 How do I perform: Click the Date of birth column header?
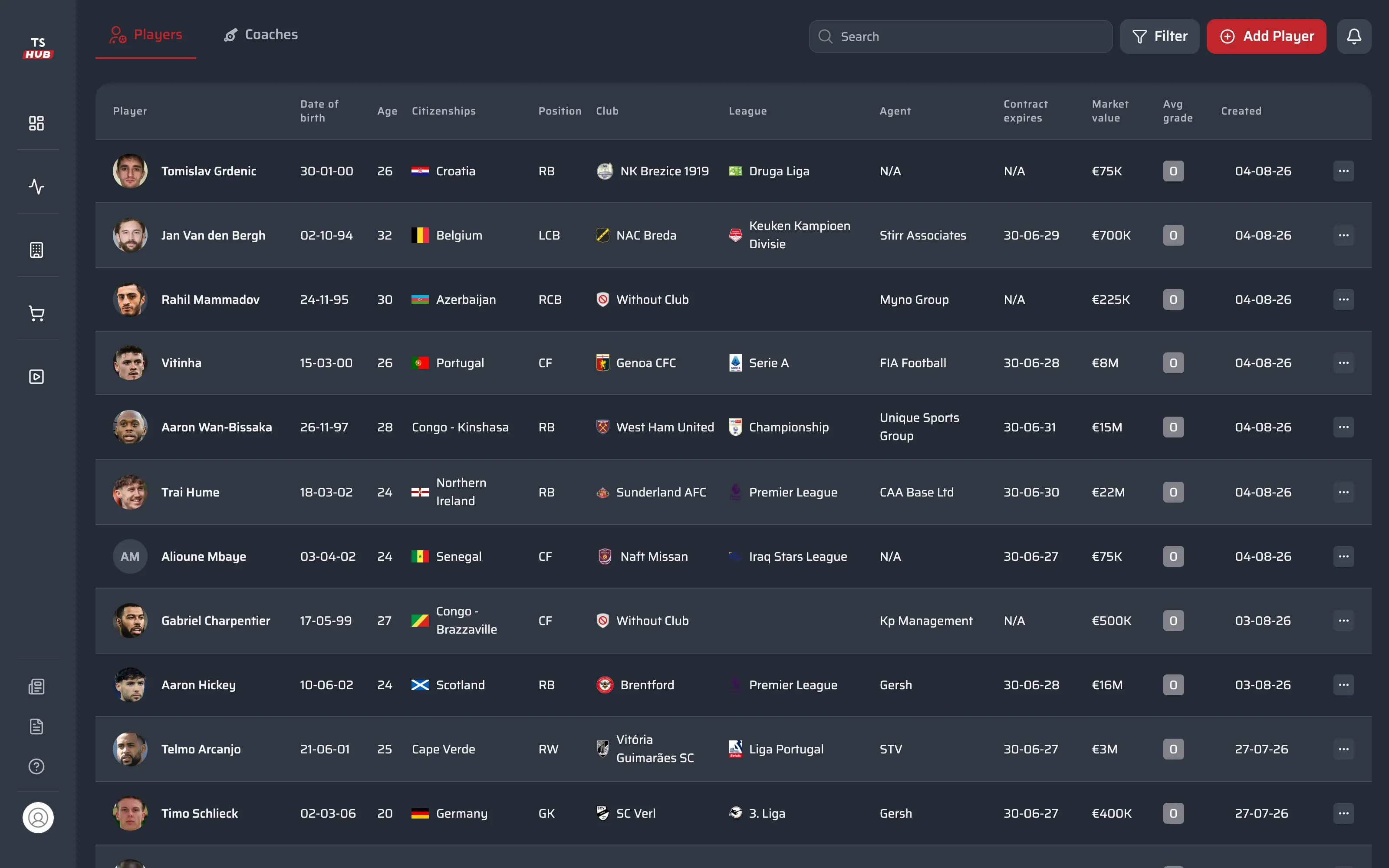point(319,111)
